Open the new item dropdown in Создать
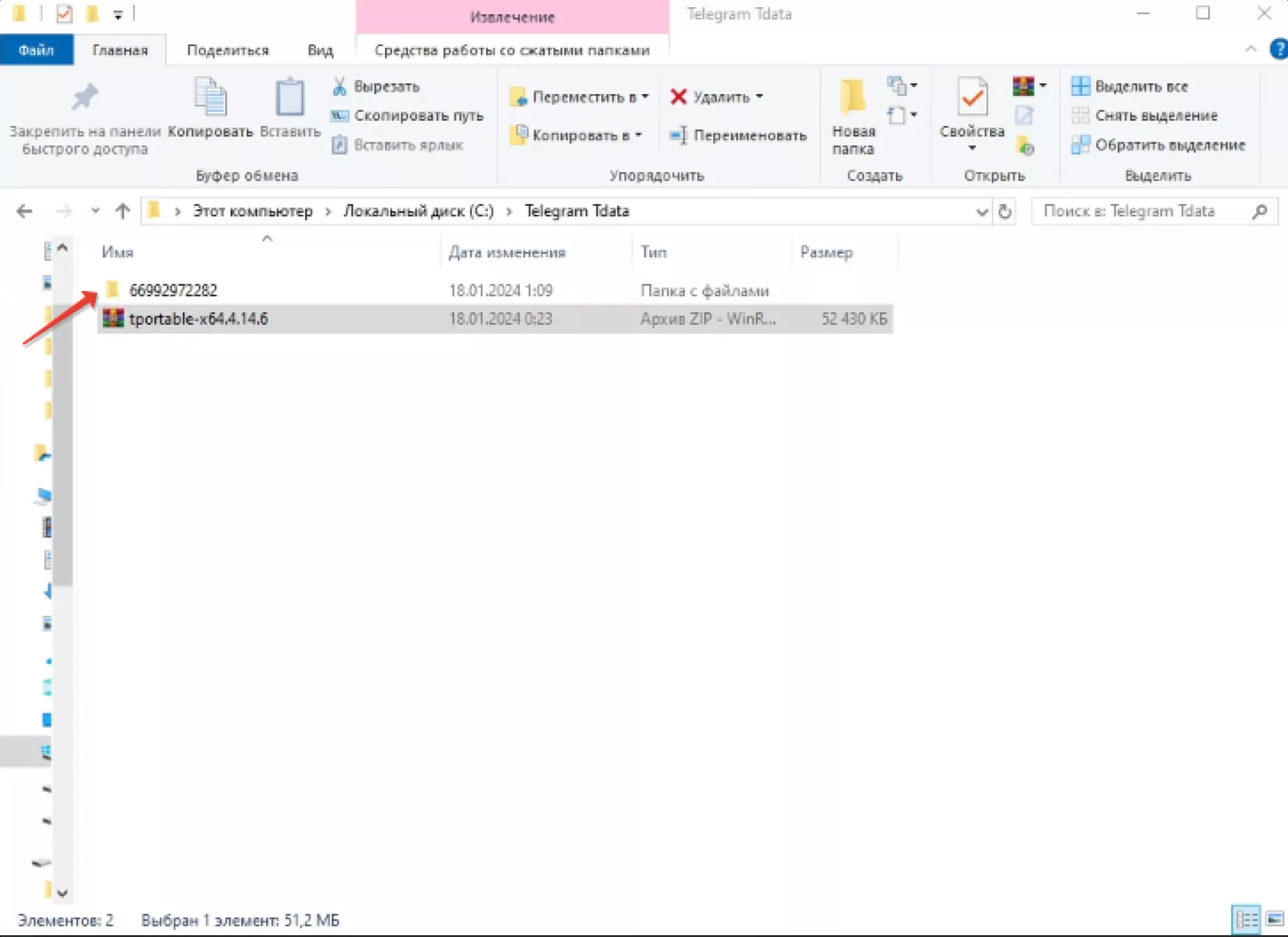Screen dimensions: 1288x937 point(902,85)
